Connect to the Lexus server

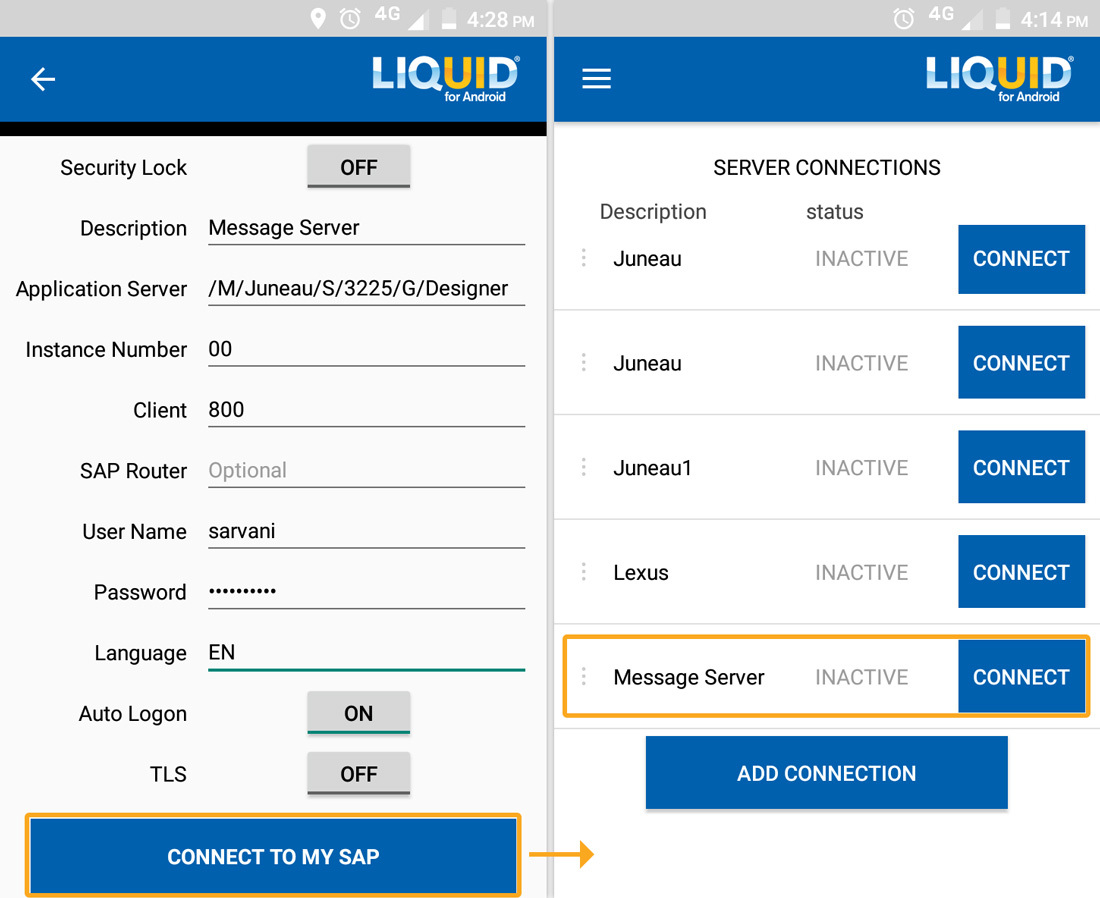(x=1021, y=572)
